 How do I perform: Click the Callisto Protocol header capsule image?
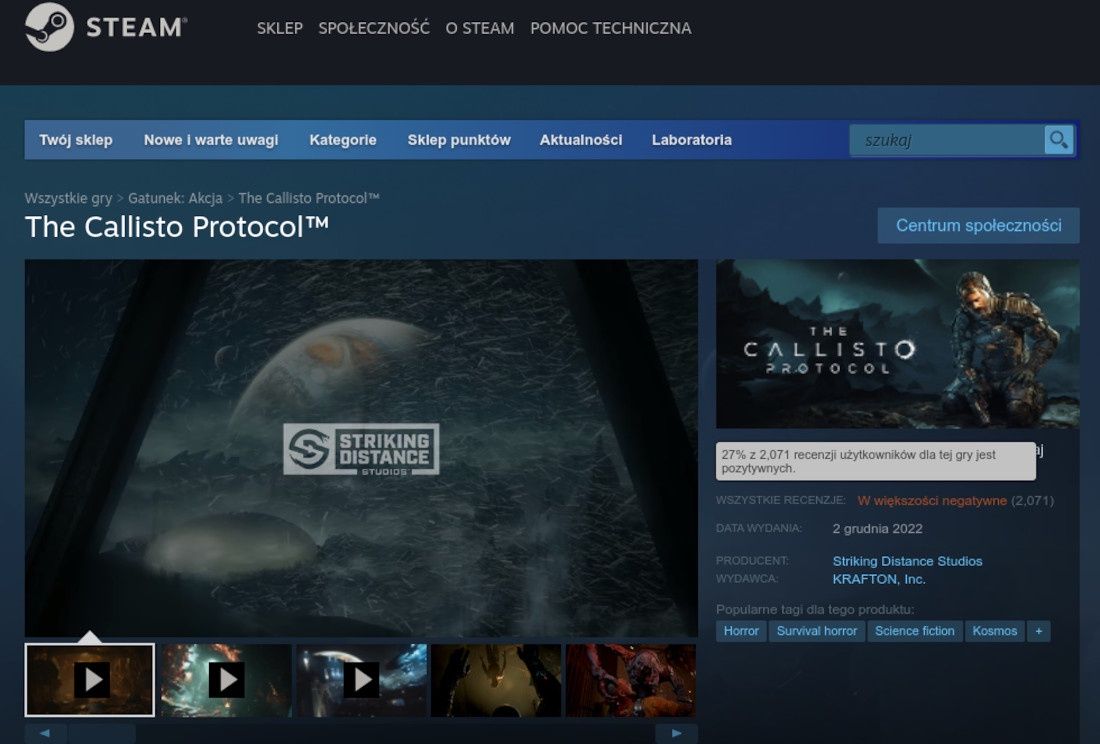(898, 344)
